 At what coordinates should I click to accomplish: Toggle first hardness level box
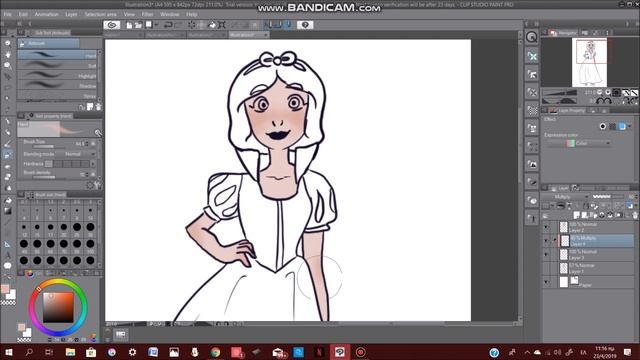point(49,164)
